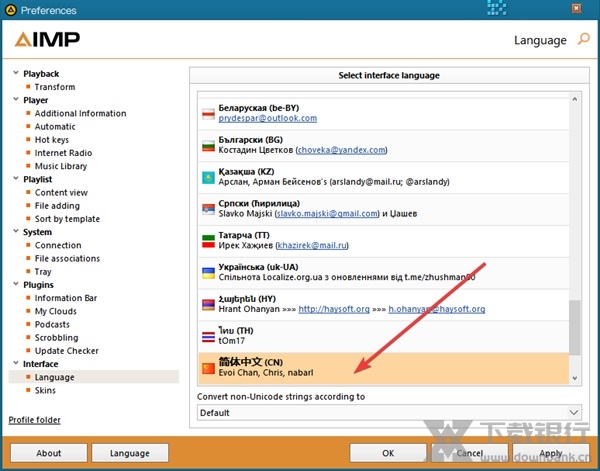Select Татарча (TT) language entry
This screenshot has width=600, height=471.
tap(380, 241)
